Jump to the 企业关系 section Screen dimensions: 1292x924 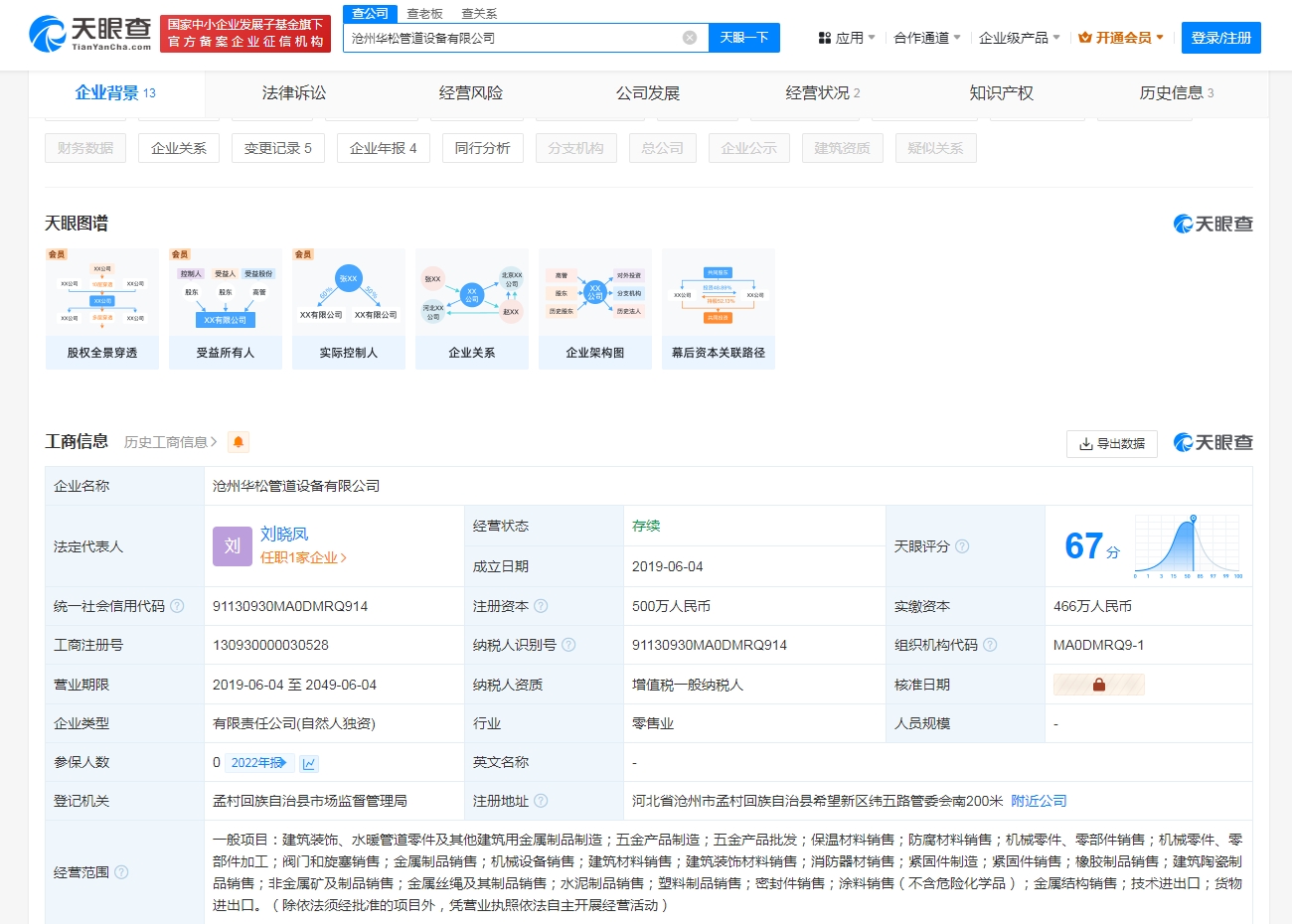[179, 148]
